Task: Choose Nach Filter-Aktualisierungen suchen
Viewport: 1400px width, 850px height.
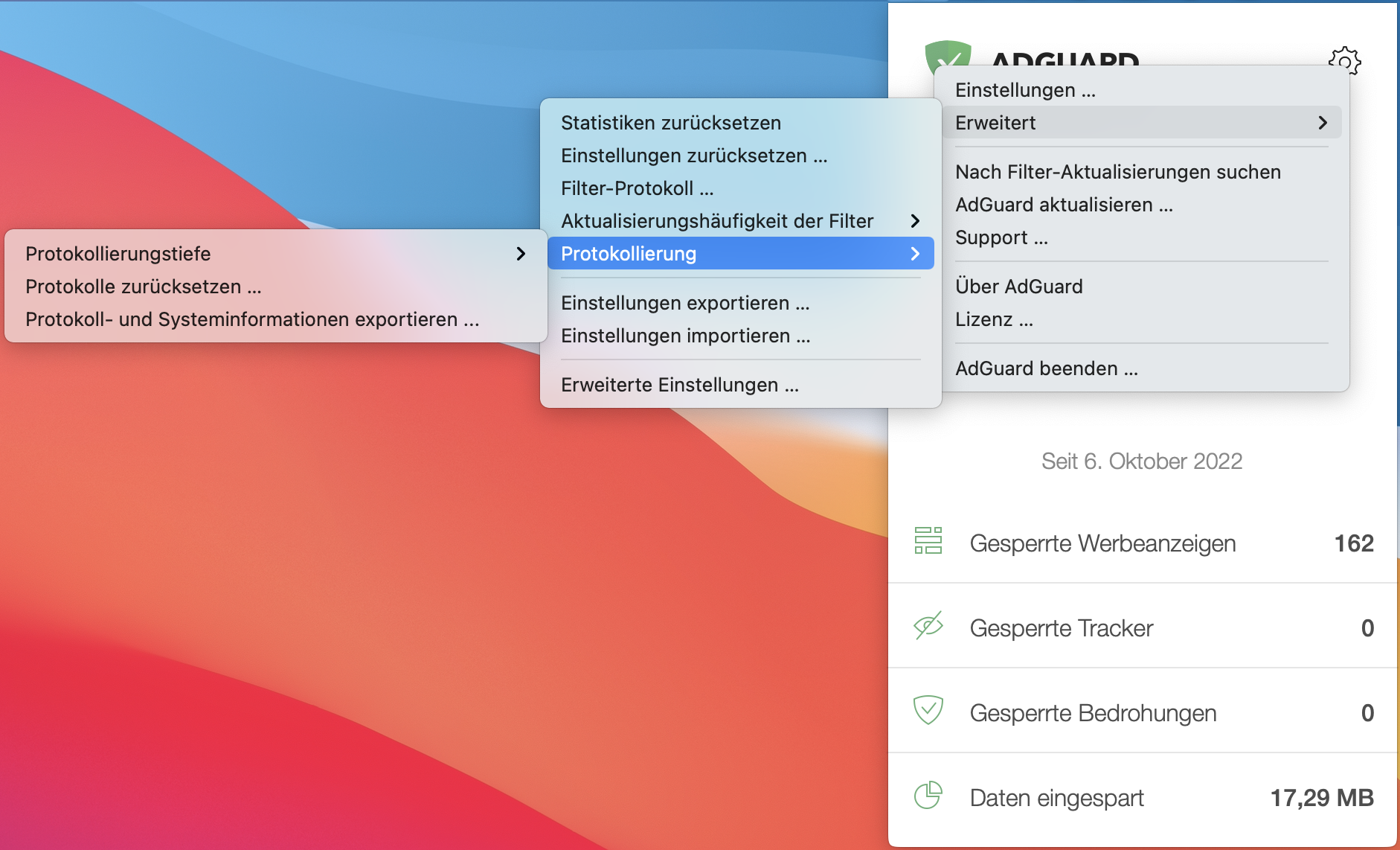Action: point(1142,172)
